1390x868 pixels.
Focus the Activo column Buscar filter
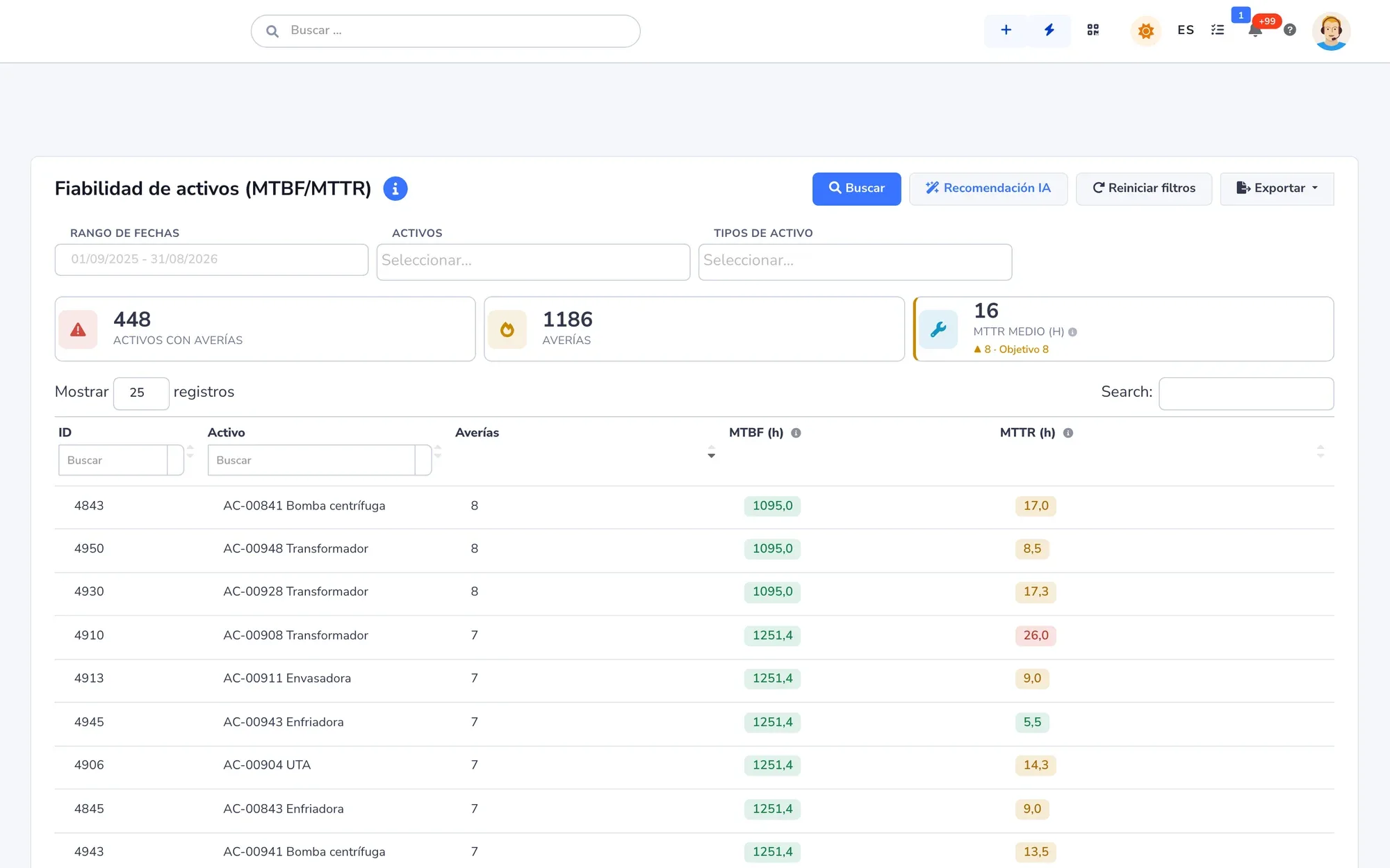click(x=311, y=460)
